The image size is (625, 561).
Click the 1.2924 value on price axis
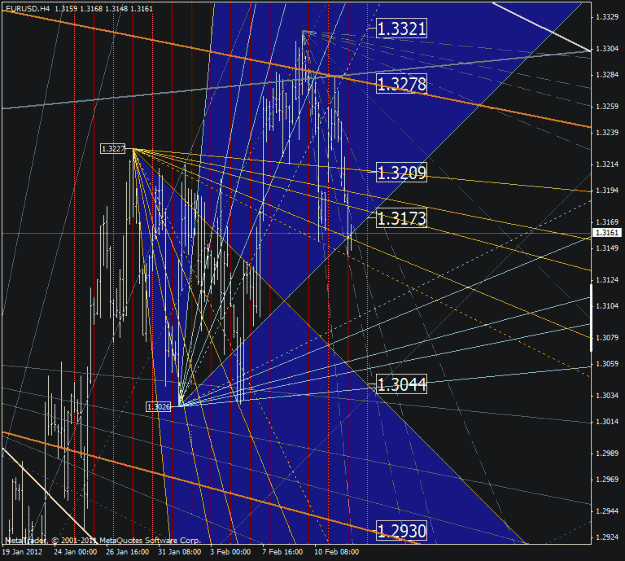pyautogui.click(x=607, y=537)
